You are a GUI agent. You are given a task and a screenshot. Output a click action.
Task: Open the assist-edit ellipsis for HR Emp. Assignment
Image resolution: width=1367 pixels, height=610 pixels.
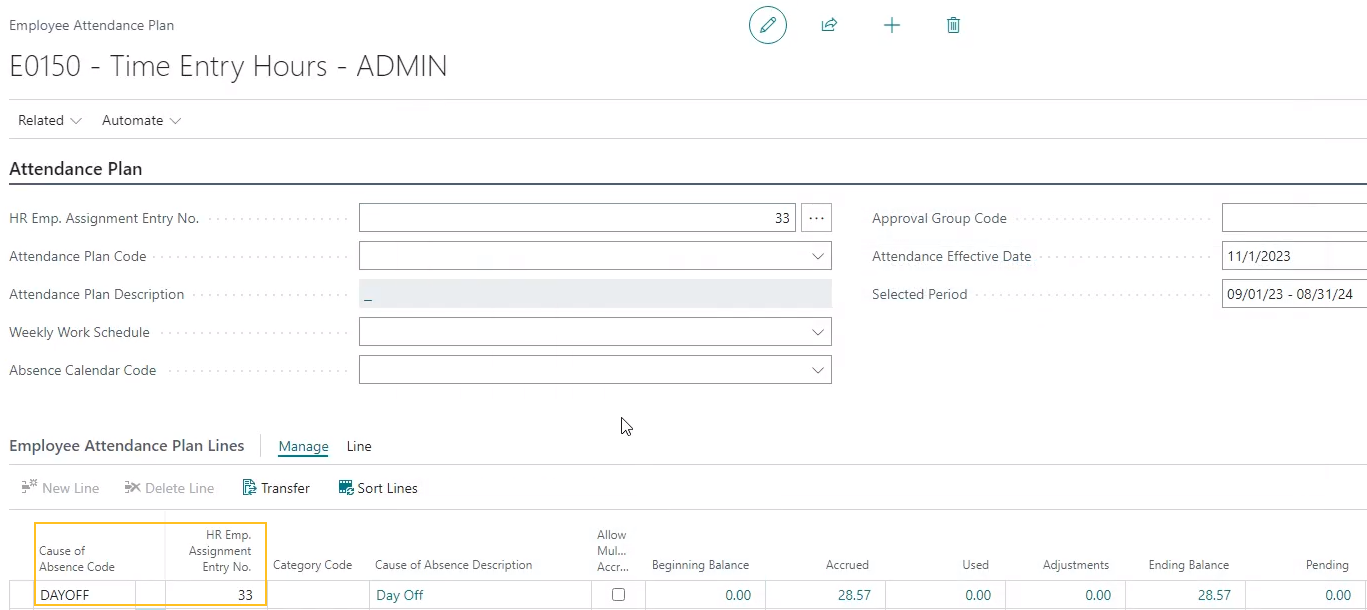[x=816, y=217]
